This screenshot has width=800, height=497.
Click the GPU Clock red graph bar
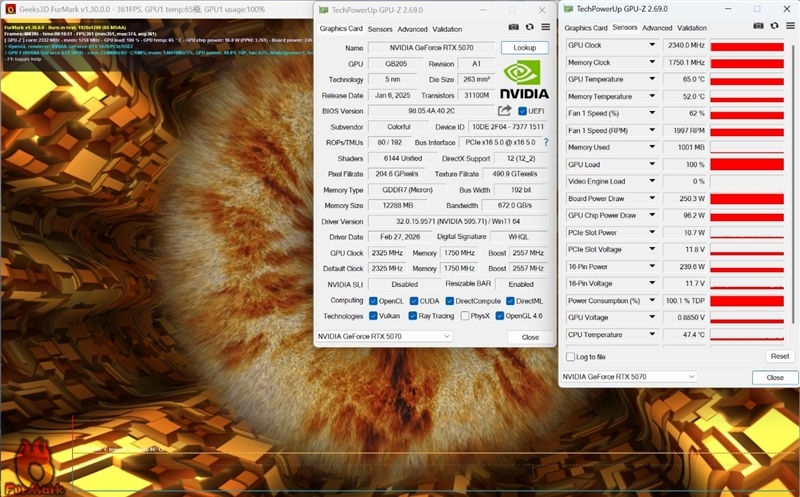click(747, 45)
